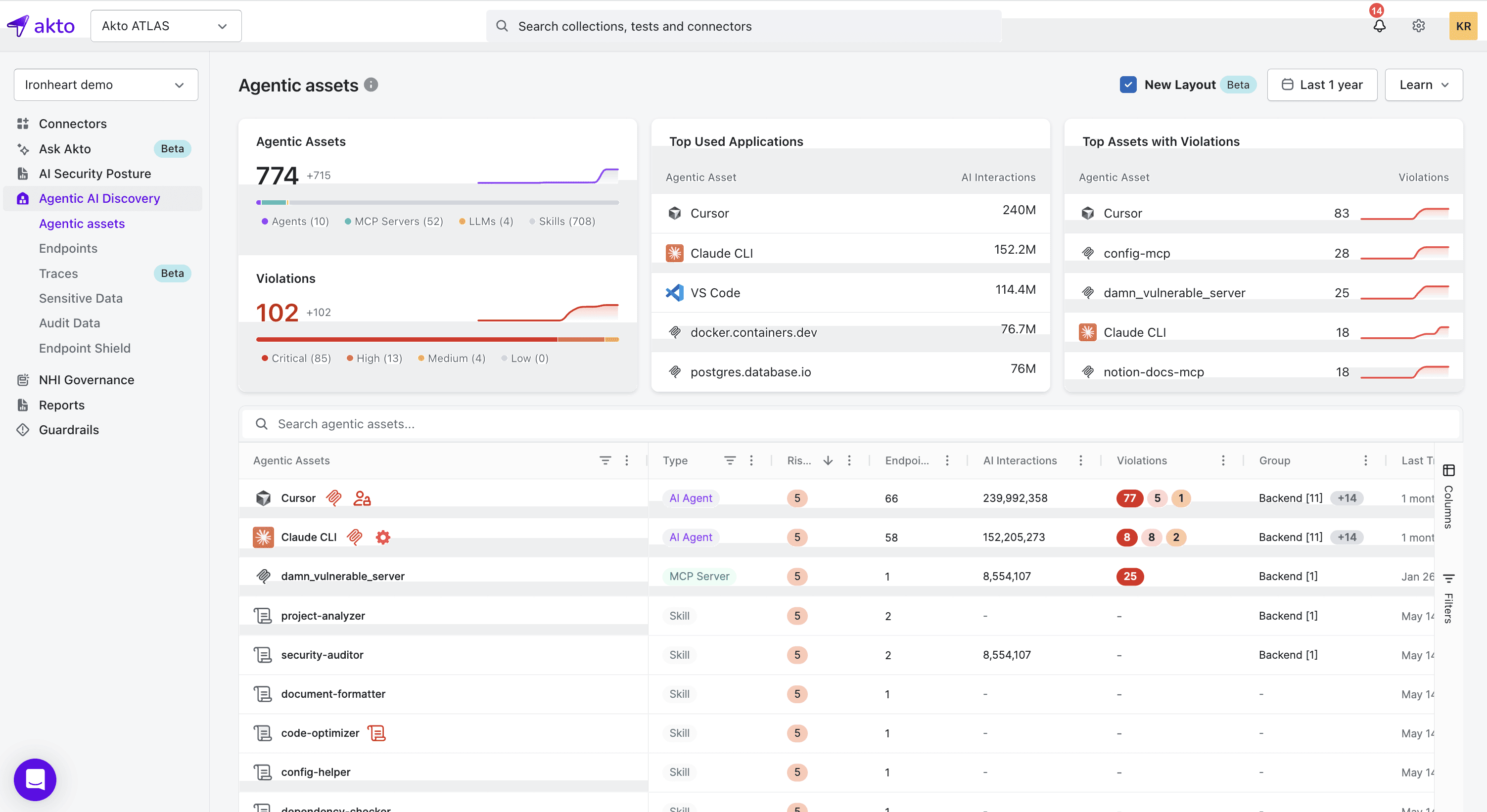Screen dimensions: 1487x812
Task: Click the red skill icon beside code-optimizer
Action: tap(376, 733)
